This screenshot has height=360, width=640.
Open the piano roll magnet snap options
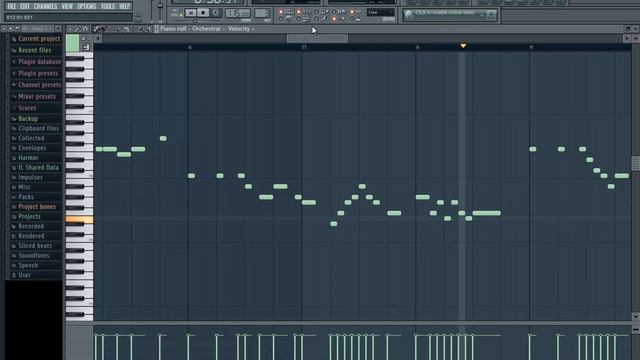[x=85, y=29]
